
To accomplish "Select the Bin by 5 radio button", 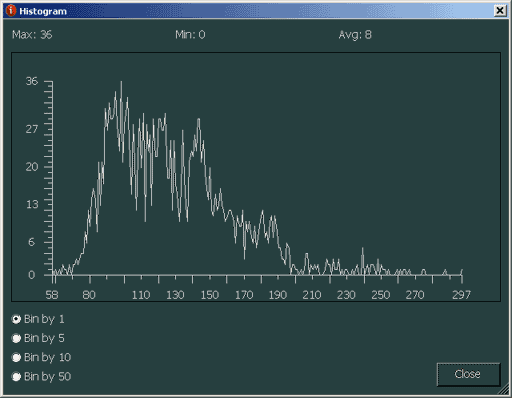I will 16,338.
